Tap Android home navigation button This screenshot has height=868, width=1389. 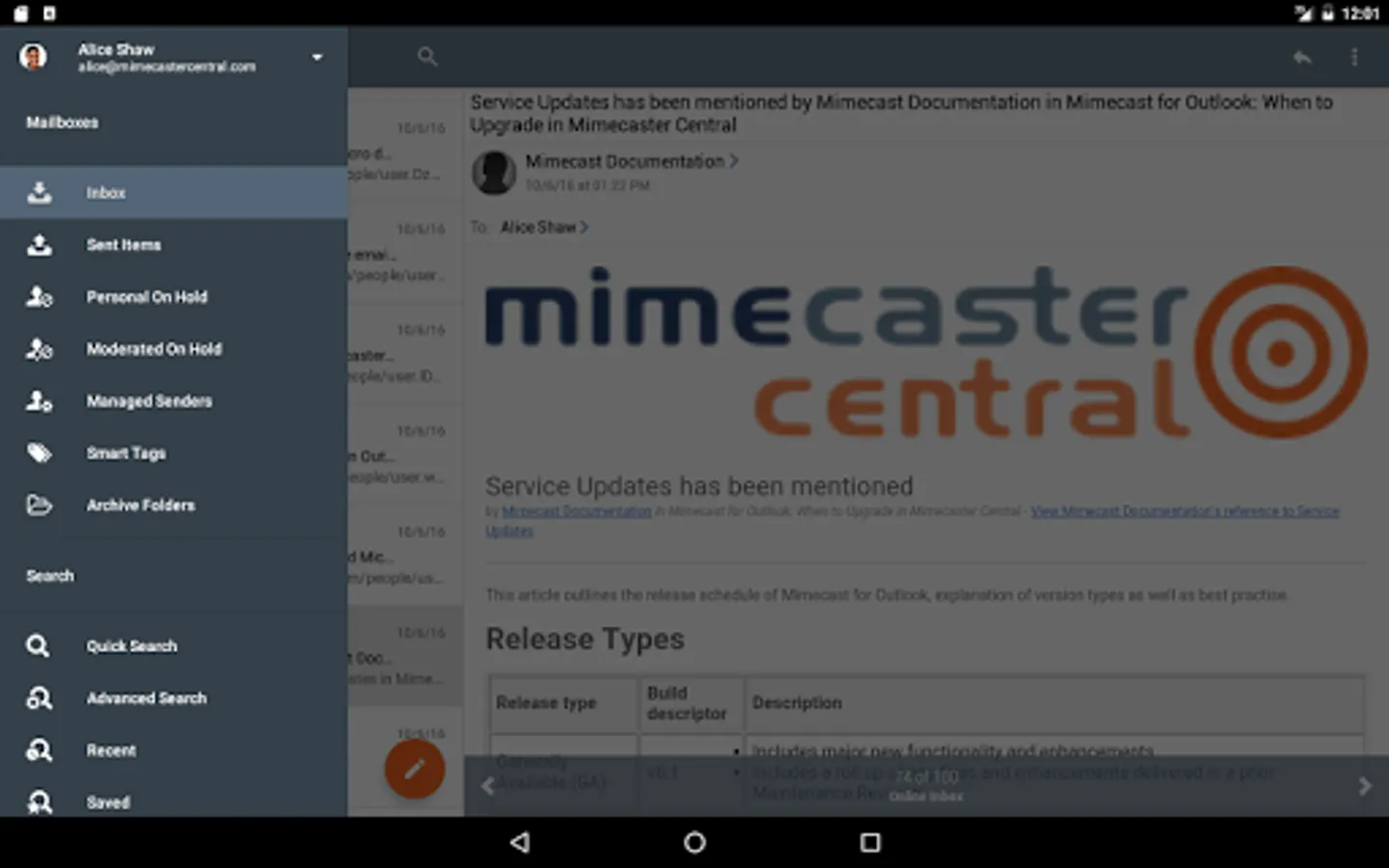(694, 843)
